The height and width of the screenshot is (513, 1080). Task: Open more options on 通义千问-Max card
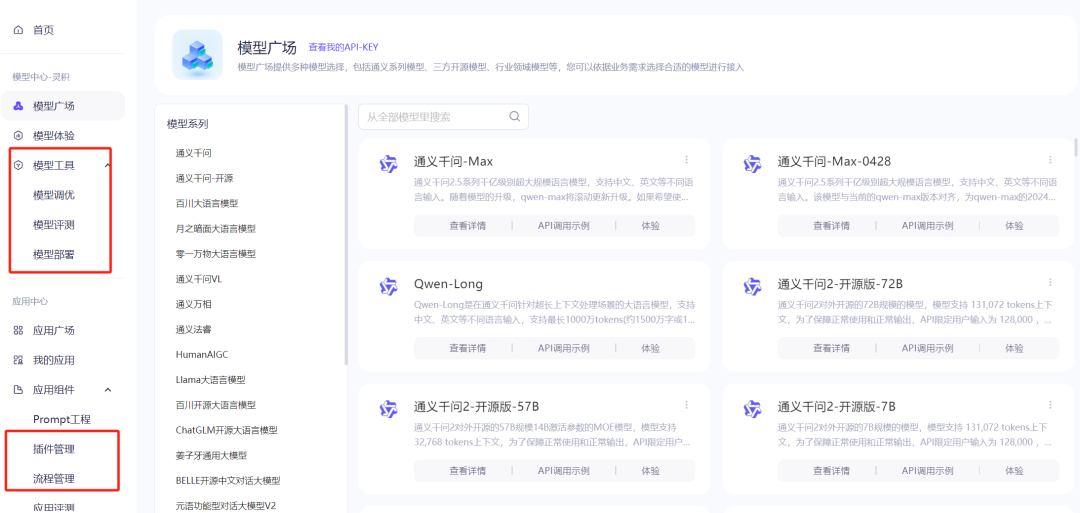(x=687, y=160)
